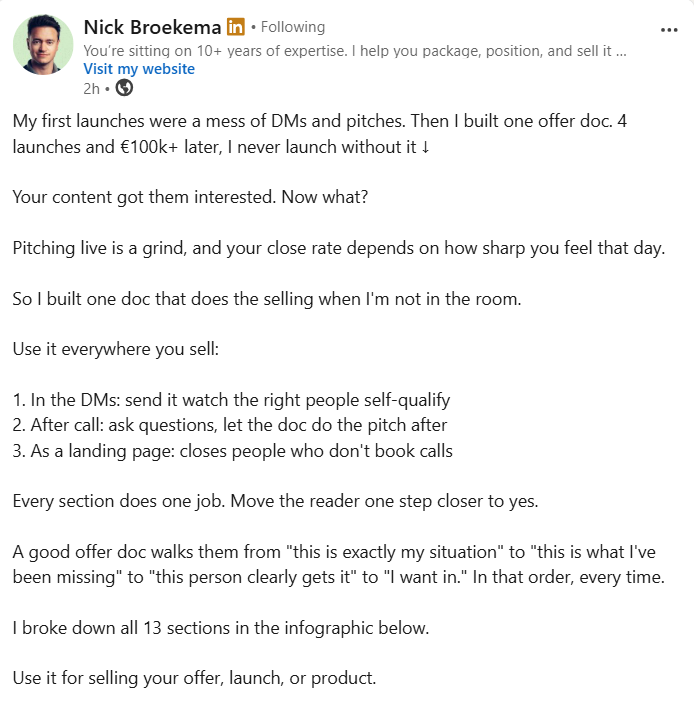This screenshot has width=694, height=707.
Task: Click the globe public visibility icon
Action: (x=124, y=88)
